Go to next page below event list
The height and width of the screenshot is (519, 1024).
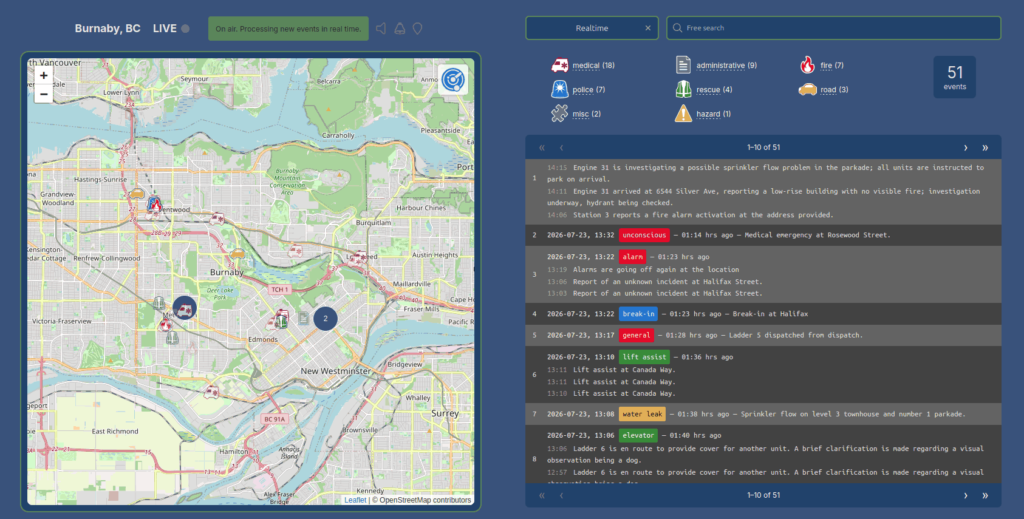tap(965, 495)
